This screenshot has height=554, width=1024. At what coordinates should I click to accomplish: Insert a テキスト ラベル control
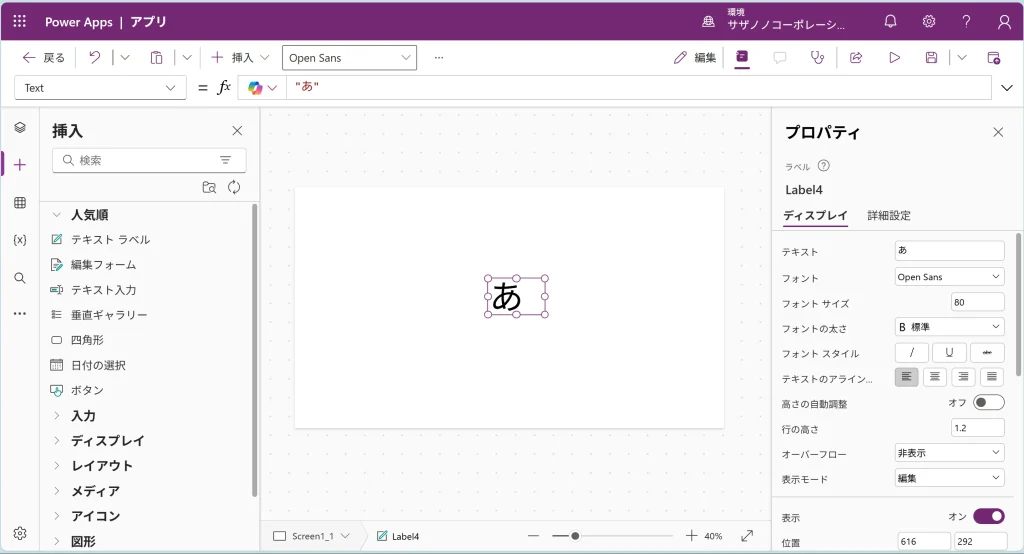(110, 240)
